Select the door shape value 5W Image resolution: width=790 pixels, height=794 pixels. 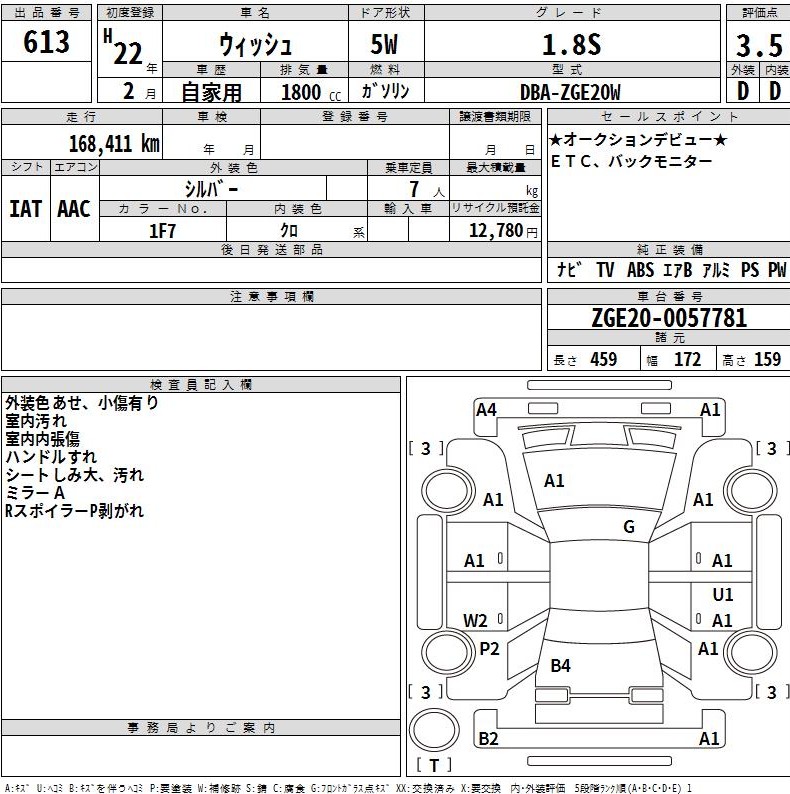384,44
